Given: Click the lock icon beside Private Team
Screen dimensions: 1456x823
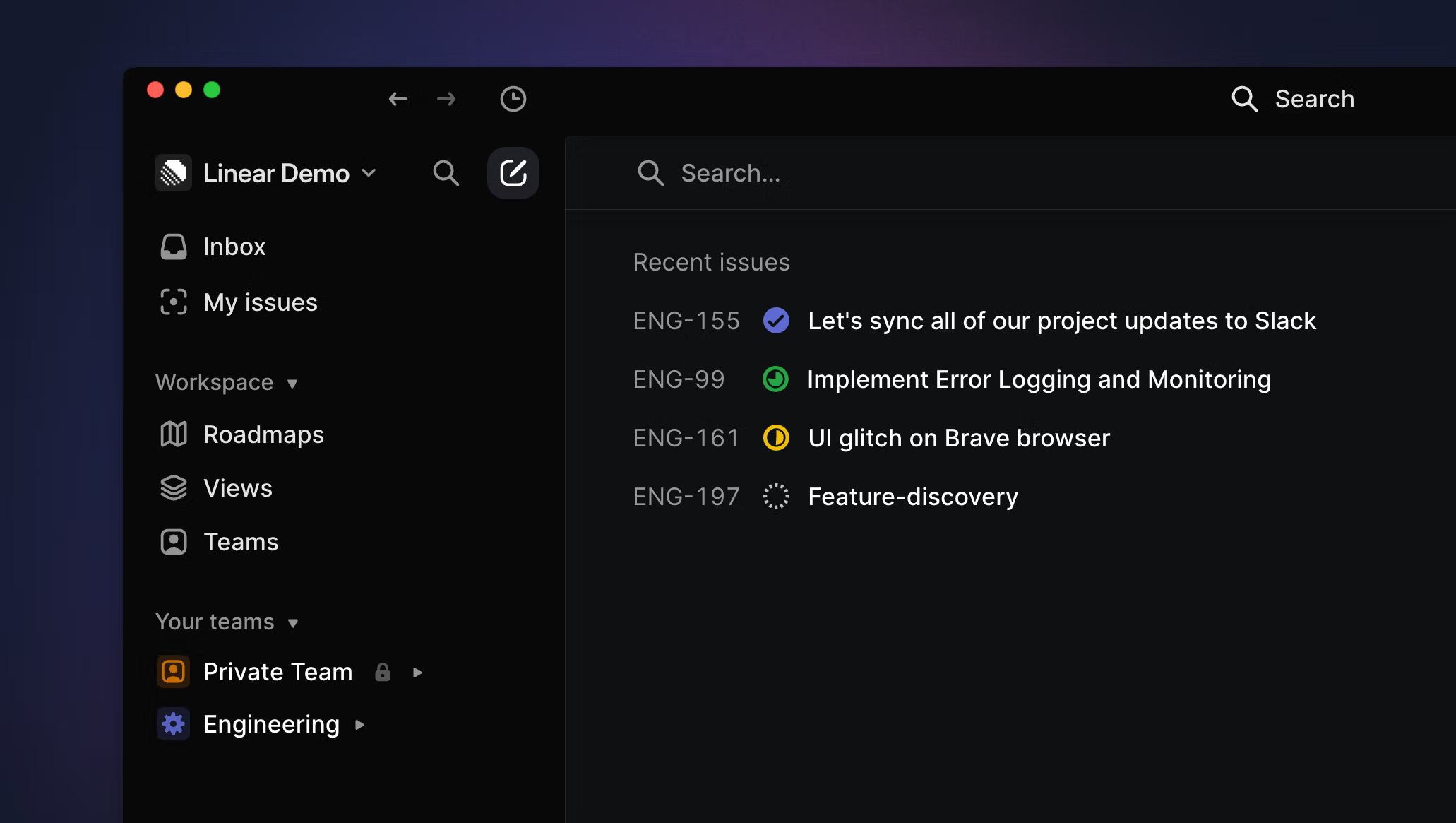Looking at the screenshot, I should [382, 672].
